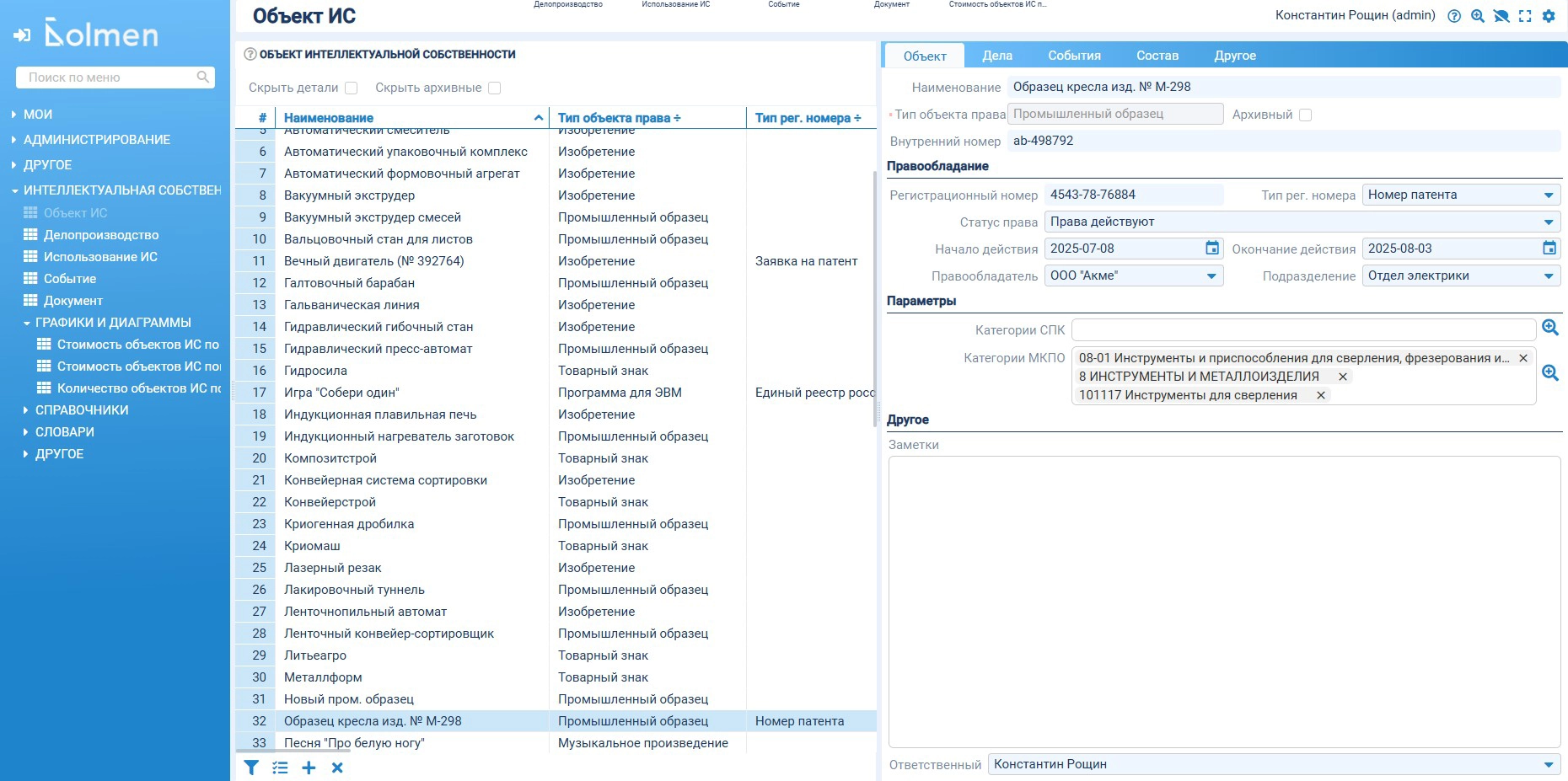
Task: Click the X icon to delete record
Action: tap(337, 768)
